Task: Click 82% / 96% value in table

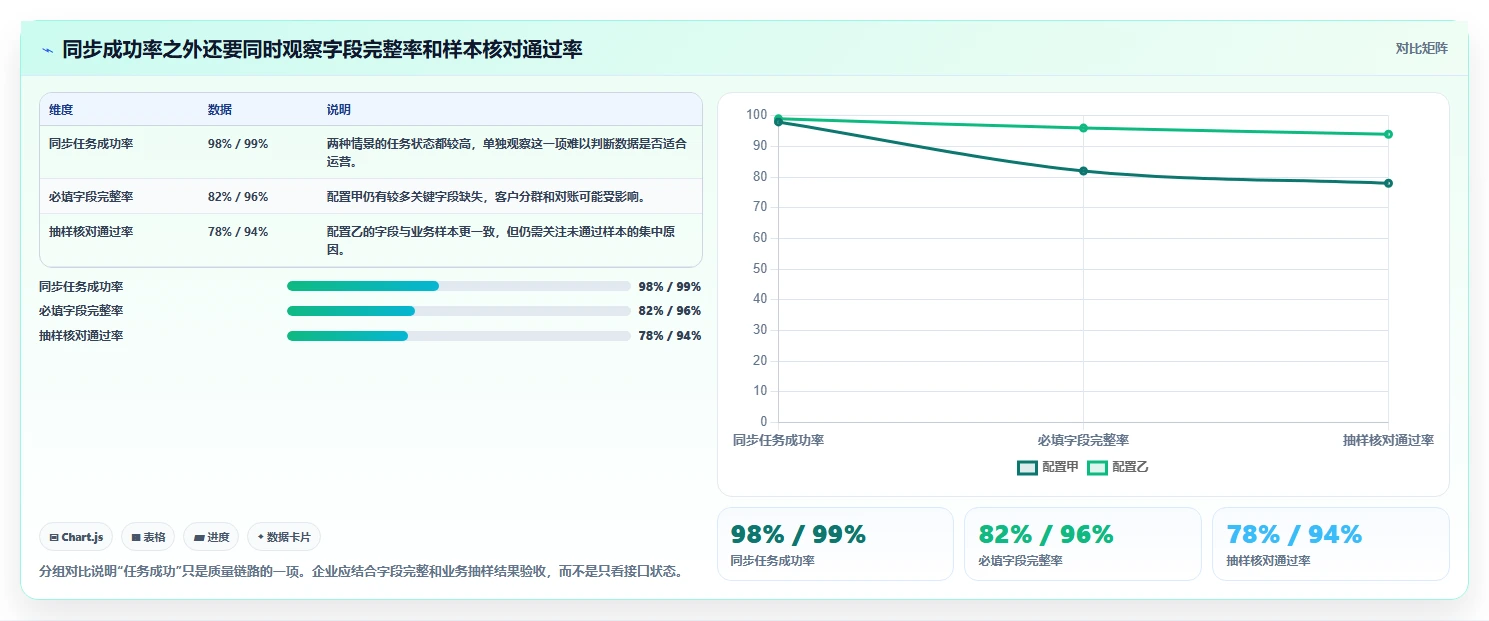Action: (238, 197)
